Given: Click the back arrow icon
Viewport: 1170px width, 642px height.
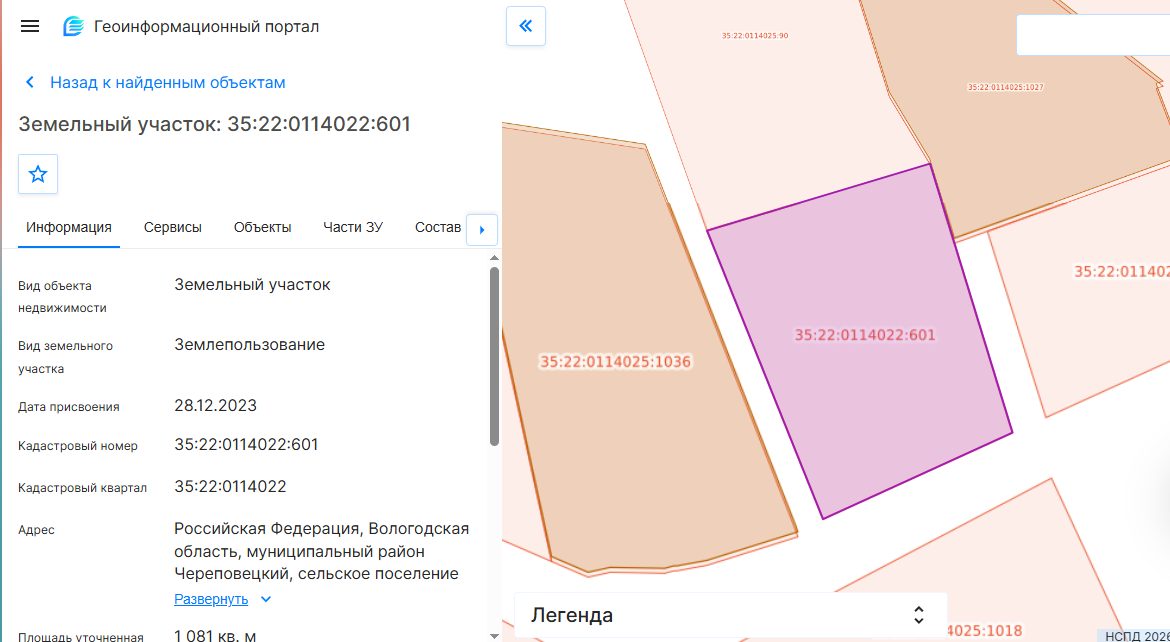Looking at the screenshot, I should pos(30,82).
